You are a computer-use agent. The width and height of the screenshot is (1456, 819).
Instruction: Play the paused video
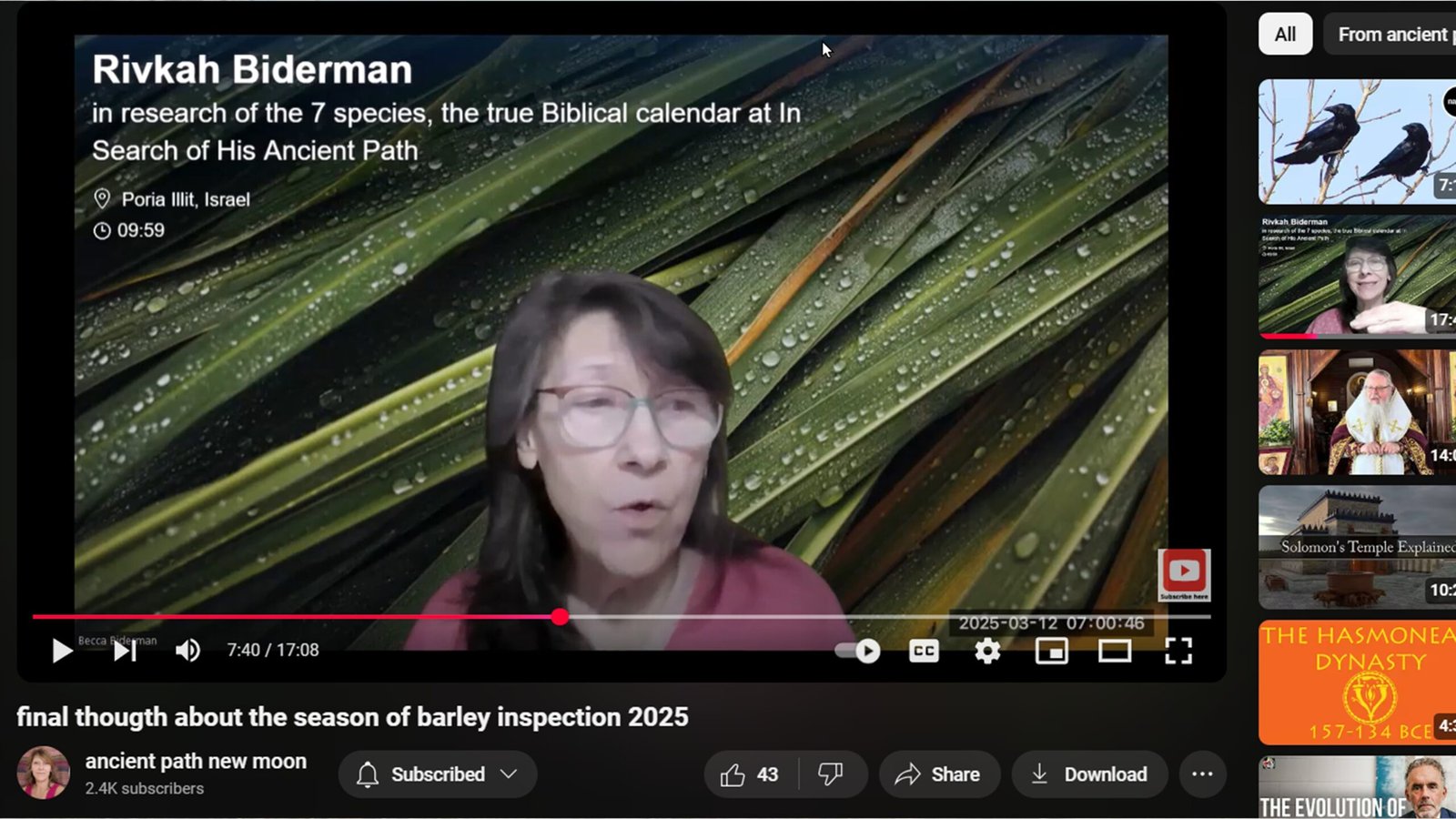pyautogui.click(x=62, y=651)
